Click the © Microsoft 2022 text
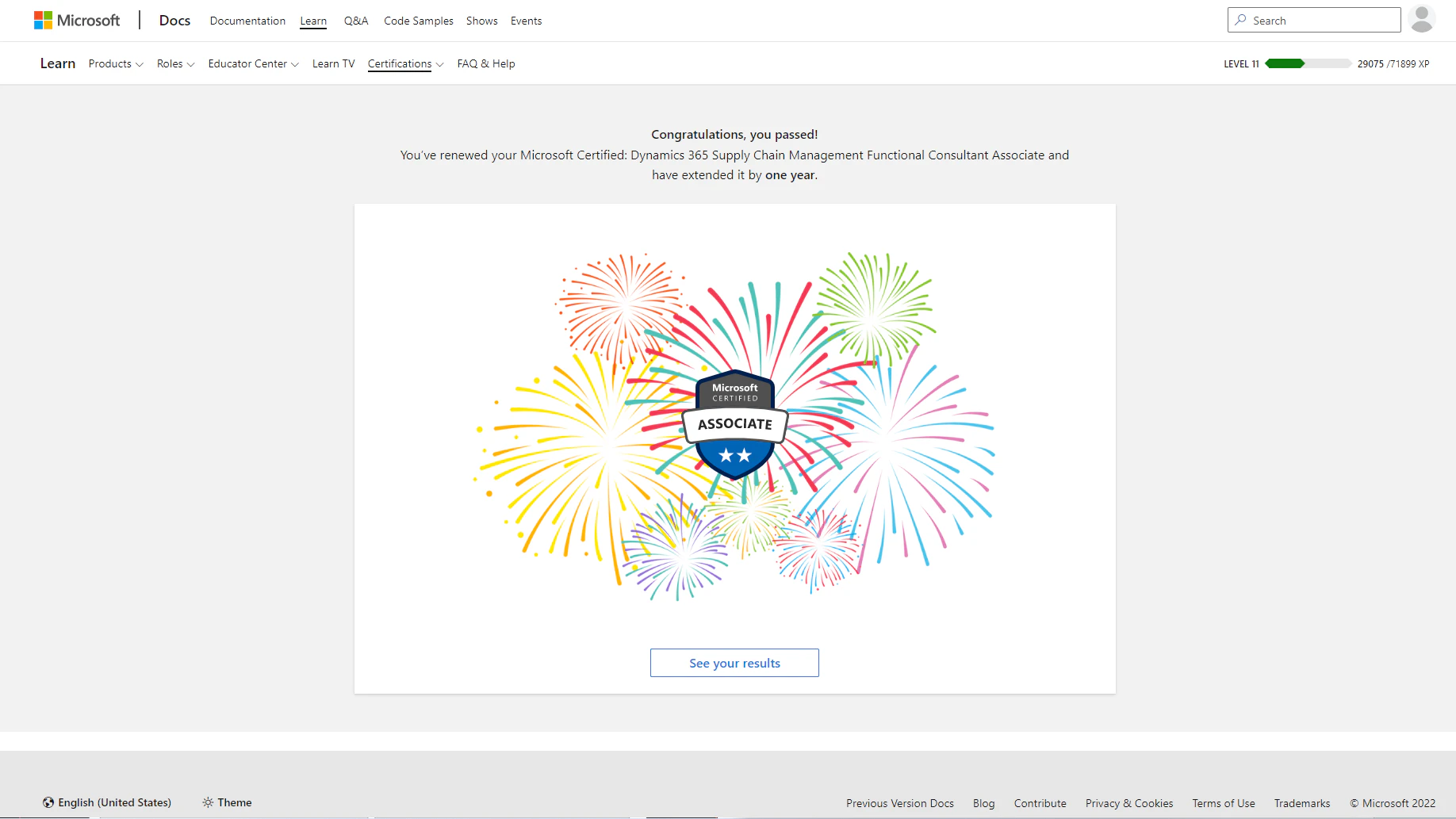Image resolution: width=1456 pixels, height=819 pixels. coord(1393,803)
